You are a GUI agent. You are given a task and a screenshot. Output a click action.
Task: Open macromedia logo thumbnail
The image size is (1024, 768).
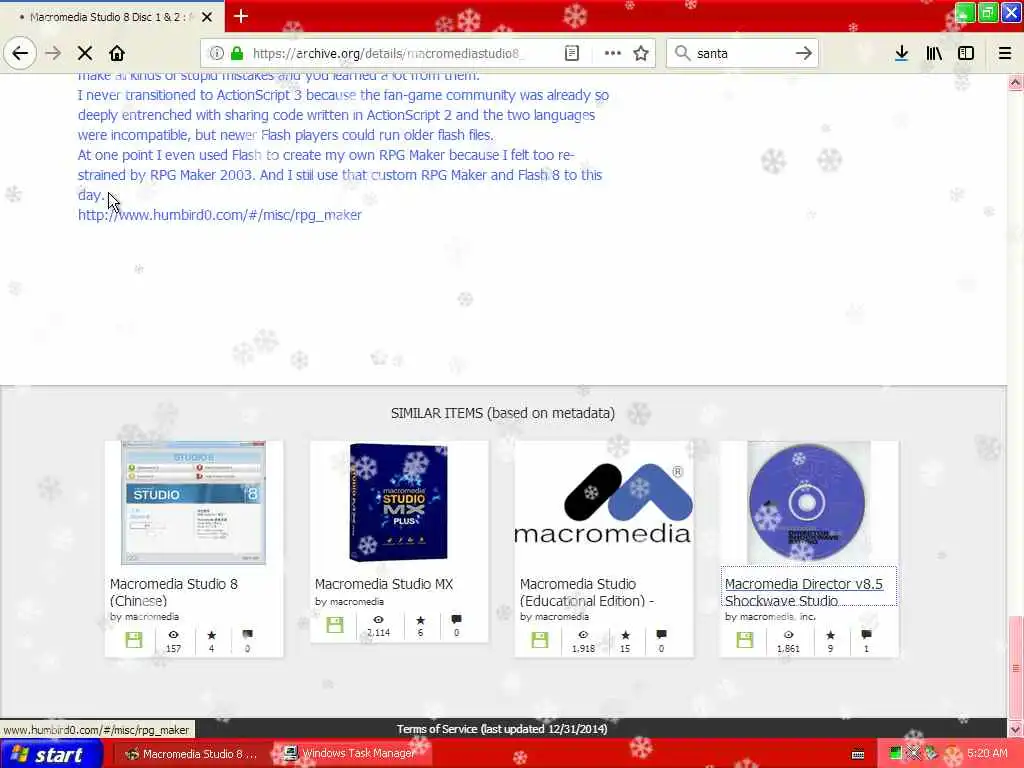point(603,503)
